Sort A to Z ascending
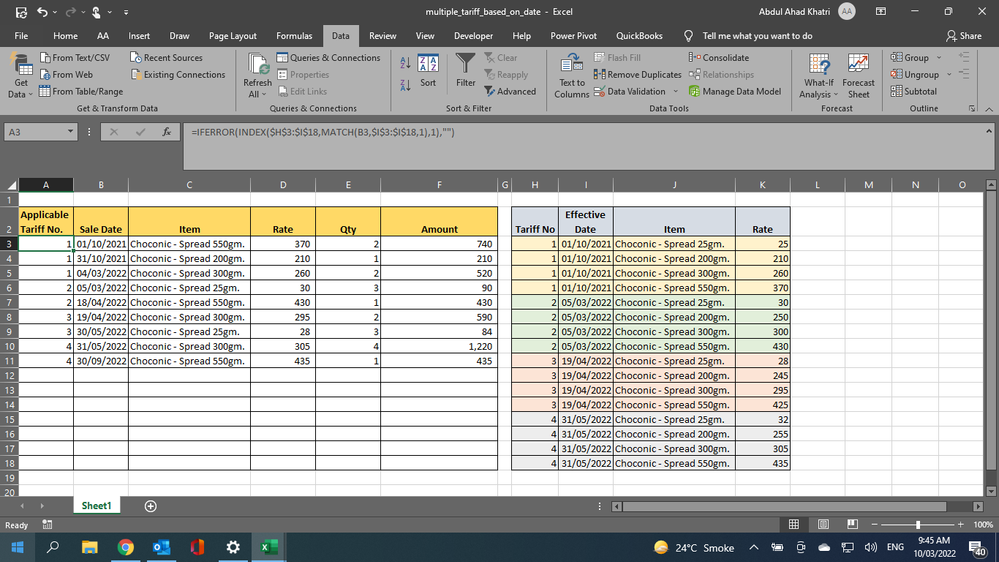Viewport: 999px width, 562px height. [405, 62]
